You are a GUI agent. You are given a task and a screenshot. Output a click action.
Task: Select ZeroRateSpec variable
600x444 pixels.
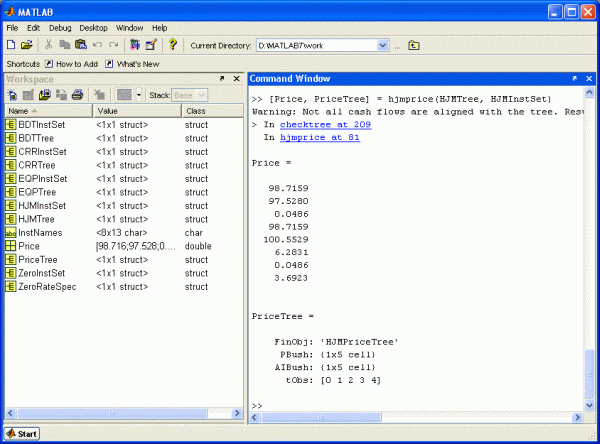124,287
